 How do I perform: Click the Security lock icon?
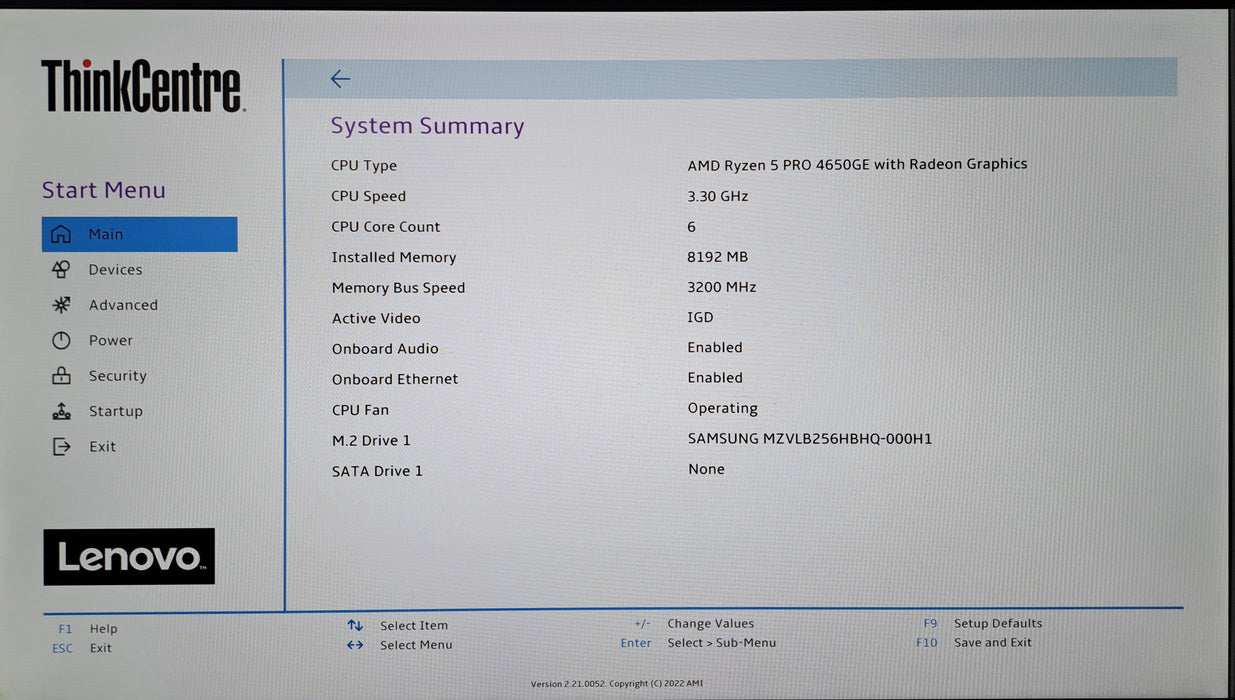coord(61,376)
